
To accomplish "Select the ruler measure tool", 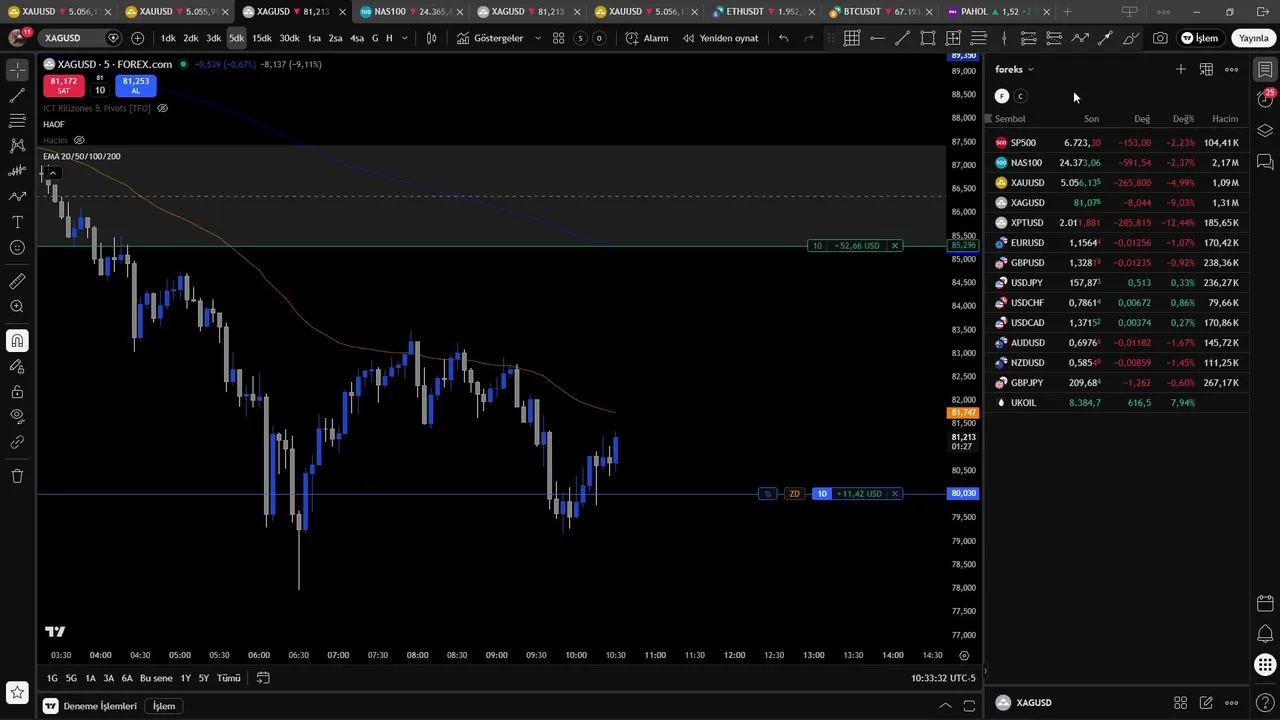I will (x=17, y=281).
